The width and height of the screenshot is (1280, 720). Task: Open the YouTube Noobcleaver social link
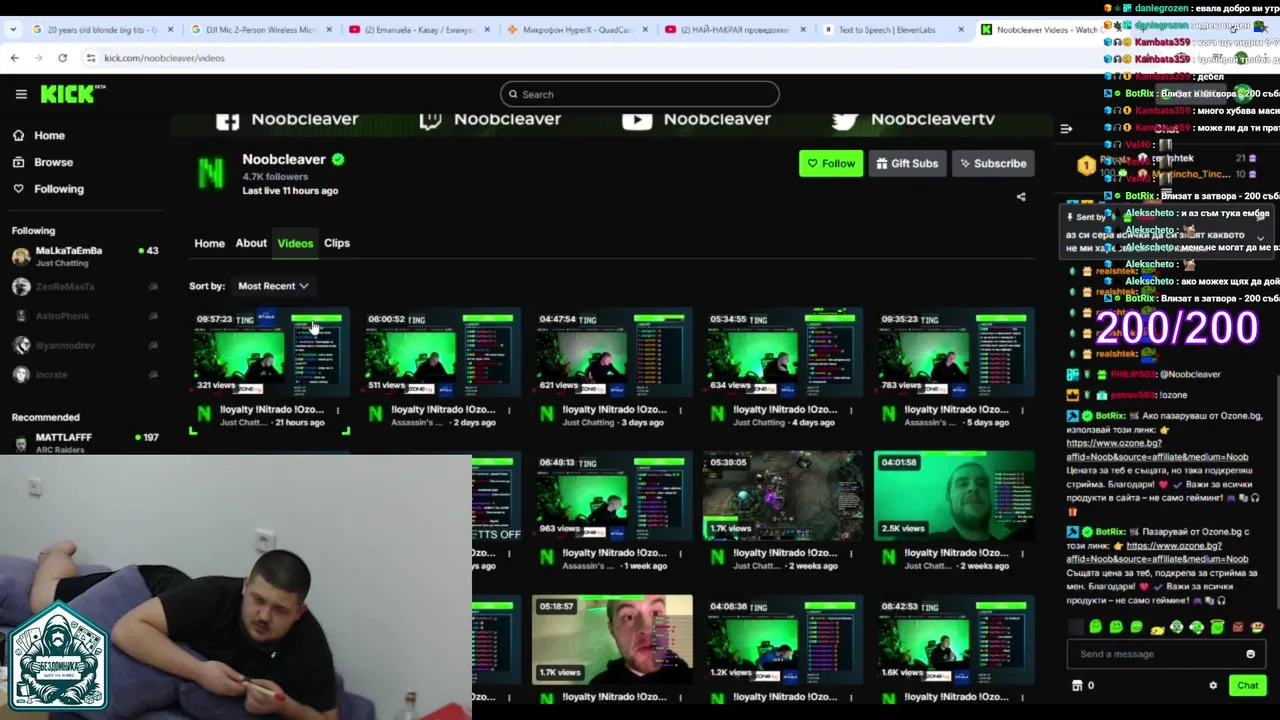(x=696, y=119)
